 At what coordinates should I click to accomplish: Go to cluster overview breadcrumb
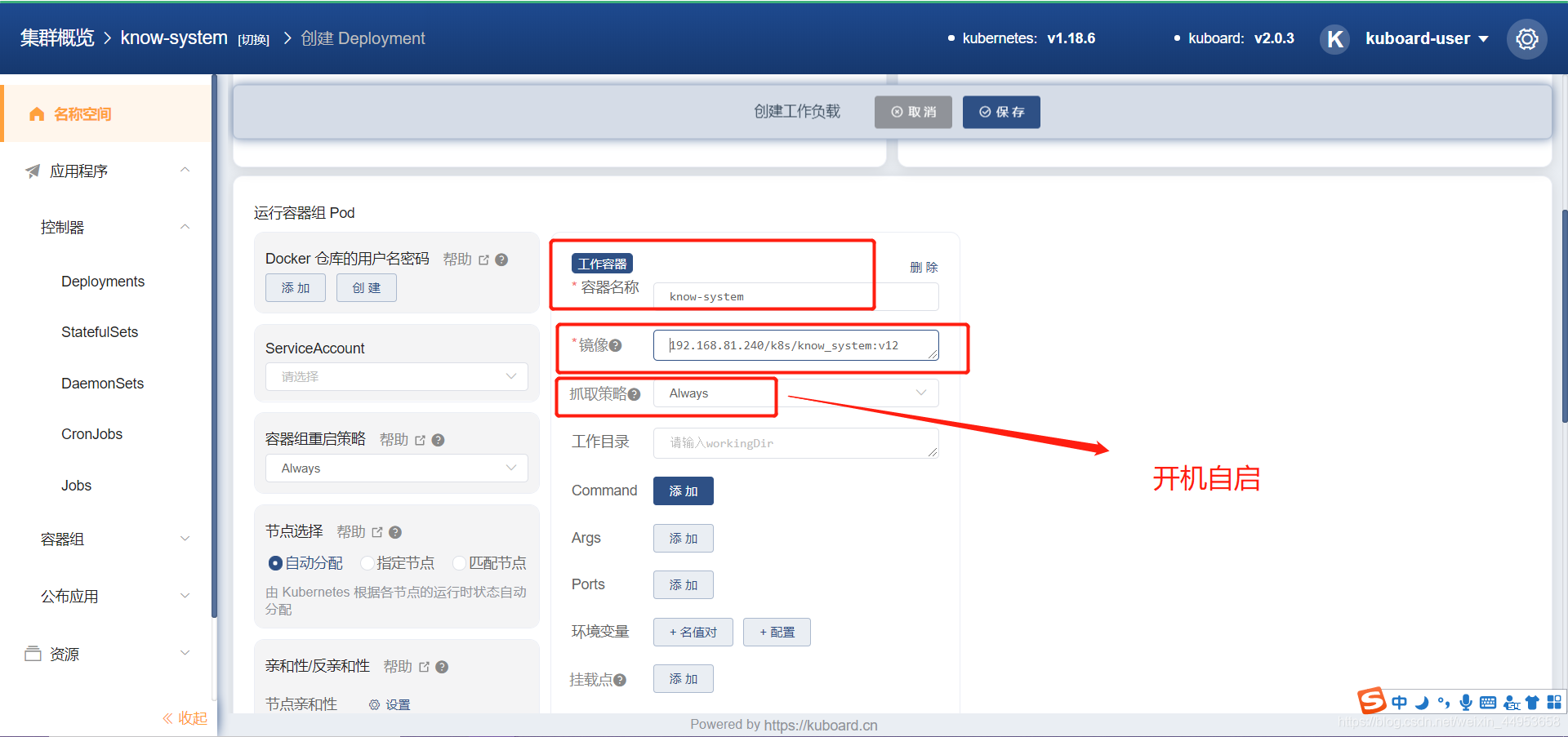57,38
